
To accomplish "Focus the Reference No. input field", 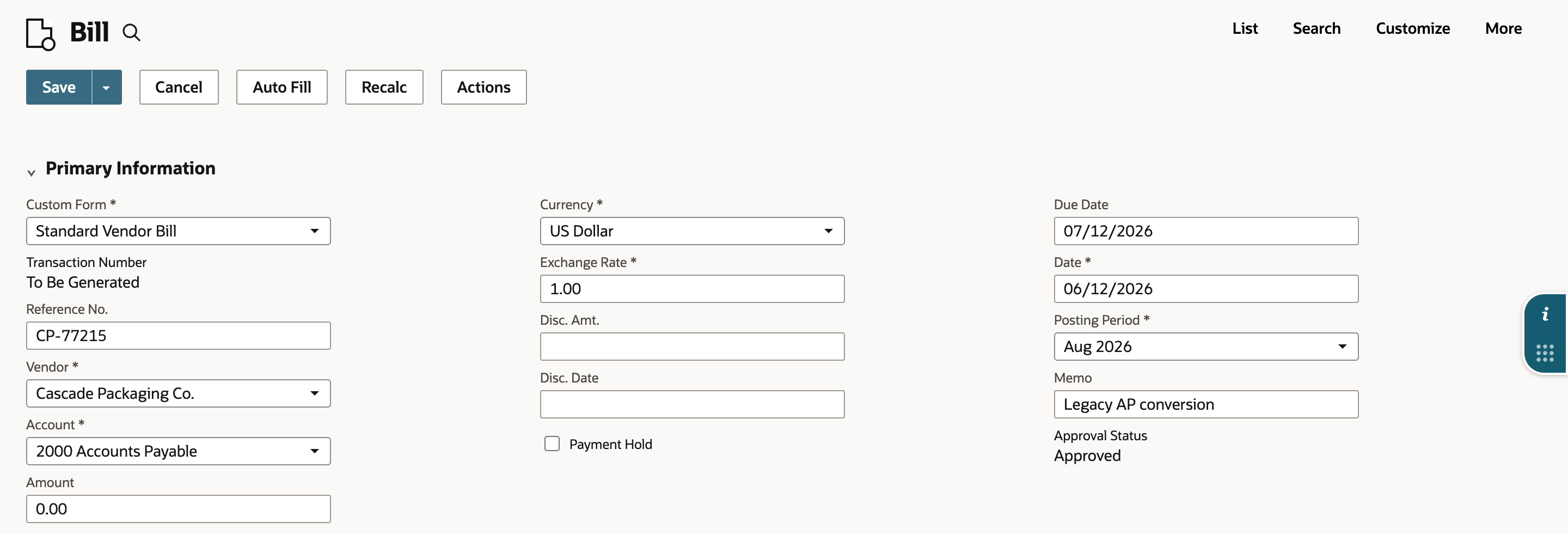I will tap(179, 336).
